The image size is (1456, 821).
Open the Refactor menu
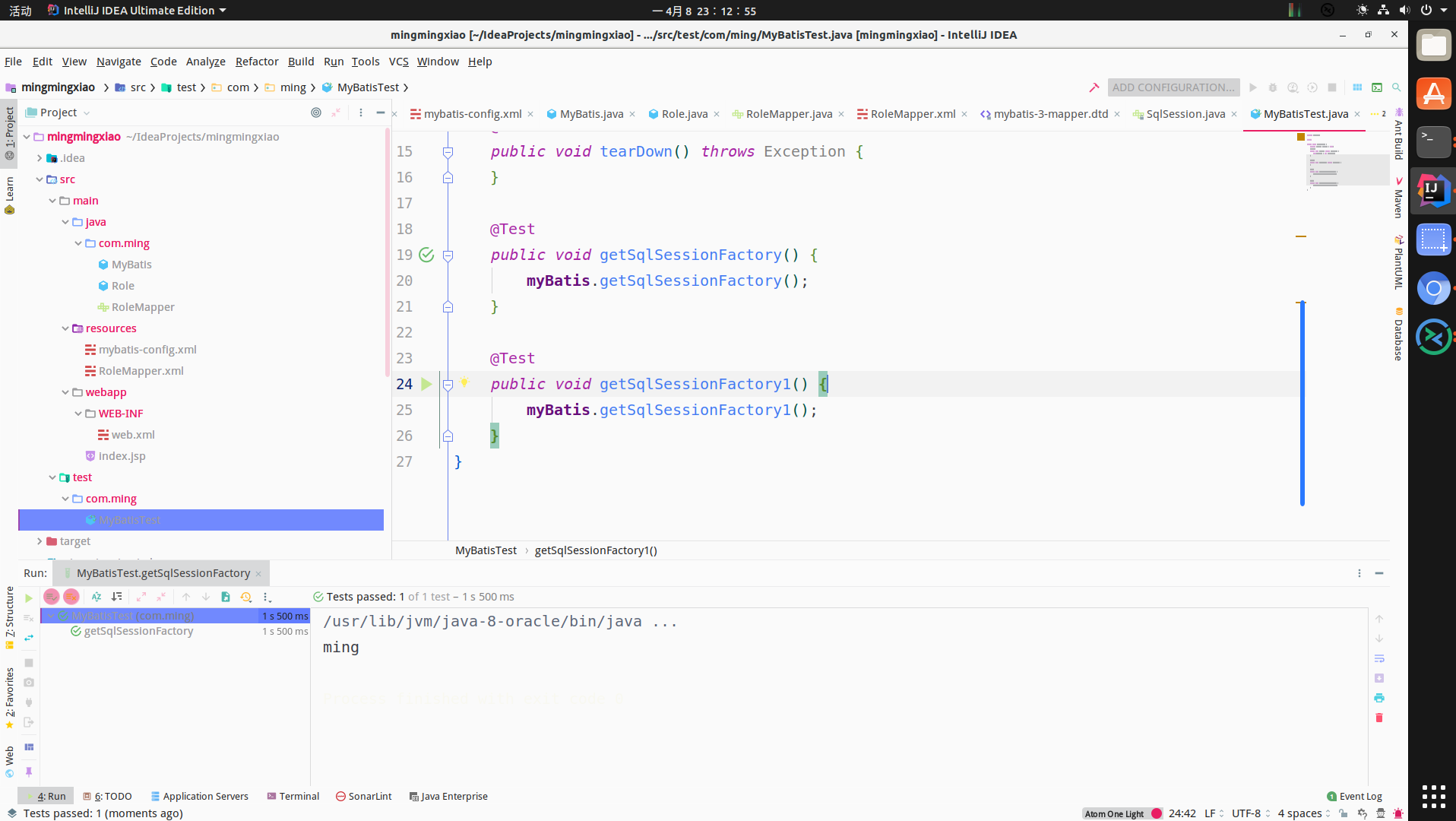point(257,62)
